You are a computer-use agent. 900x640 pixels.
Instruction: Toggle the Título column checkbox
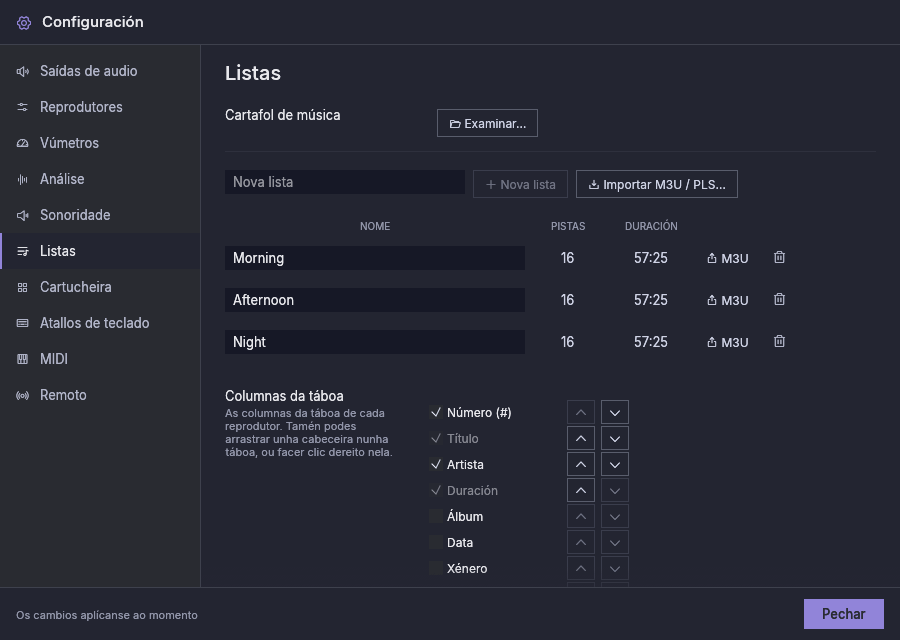click(x=436, y=439)
